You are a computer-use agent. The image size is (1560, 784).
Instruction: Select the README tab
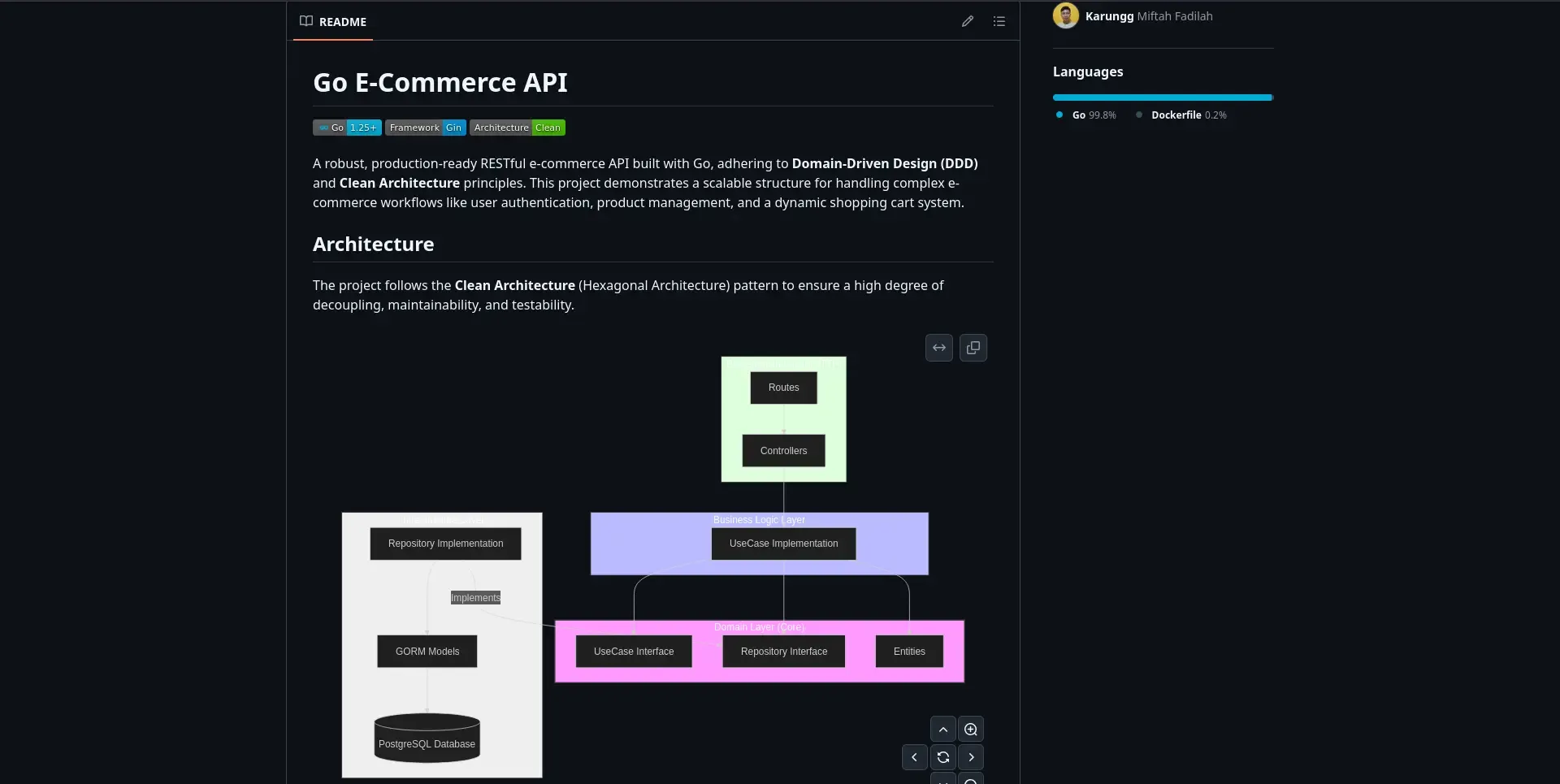(x=333, y=22)
